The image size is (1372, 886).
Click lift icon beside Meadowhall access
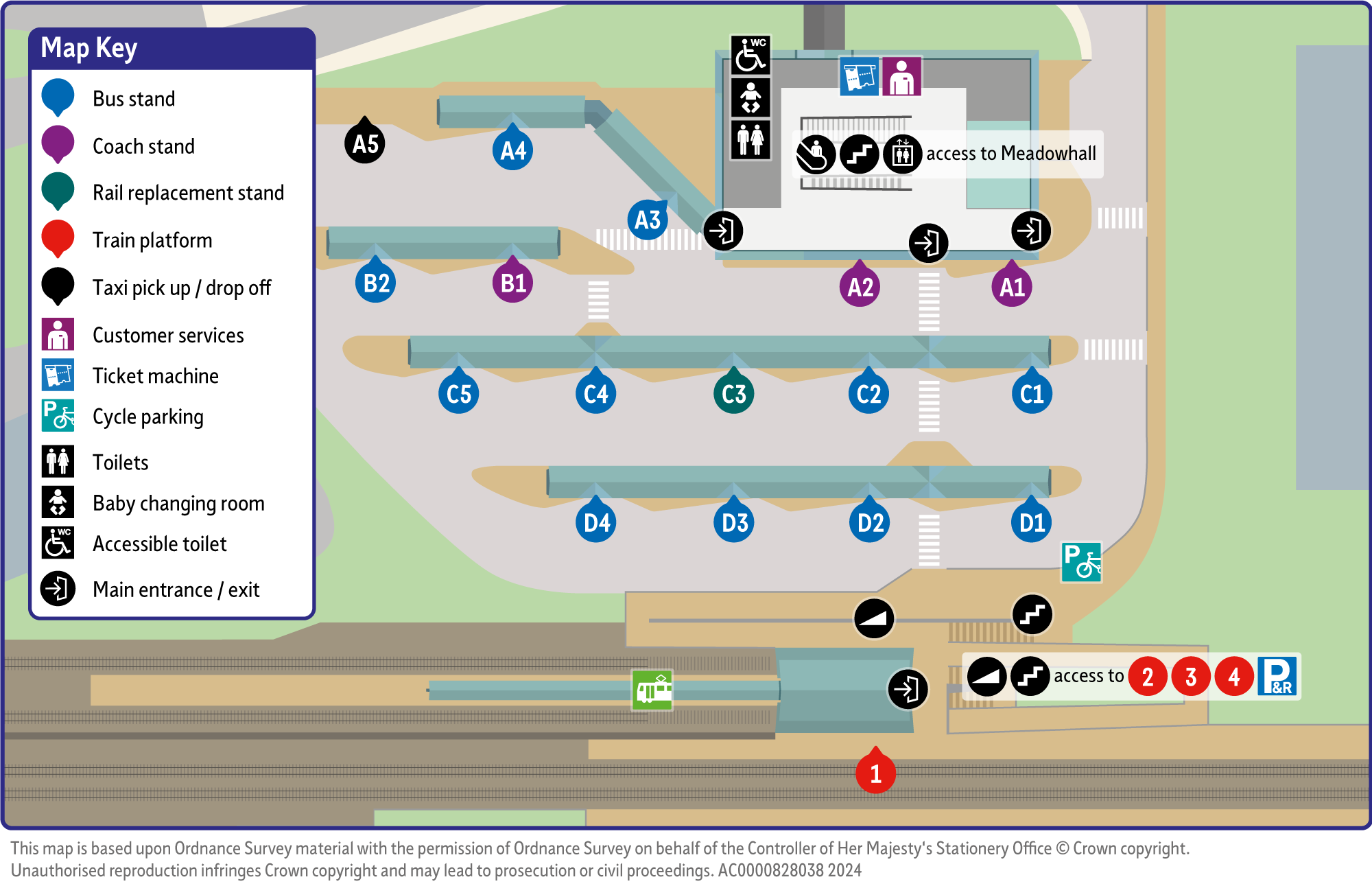(903, 154)
